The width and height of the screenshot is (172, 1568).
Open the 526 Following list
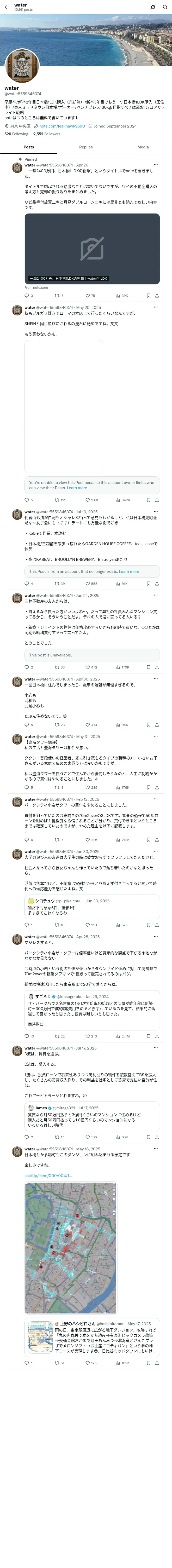[16, 134]
